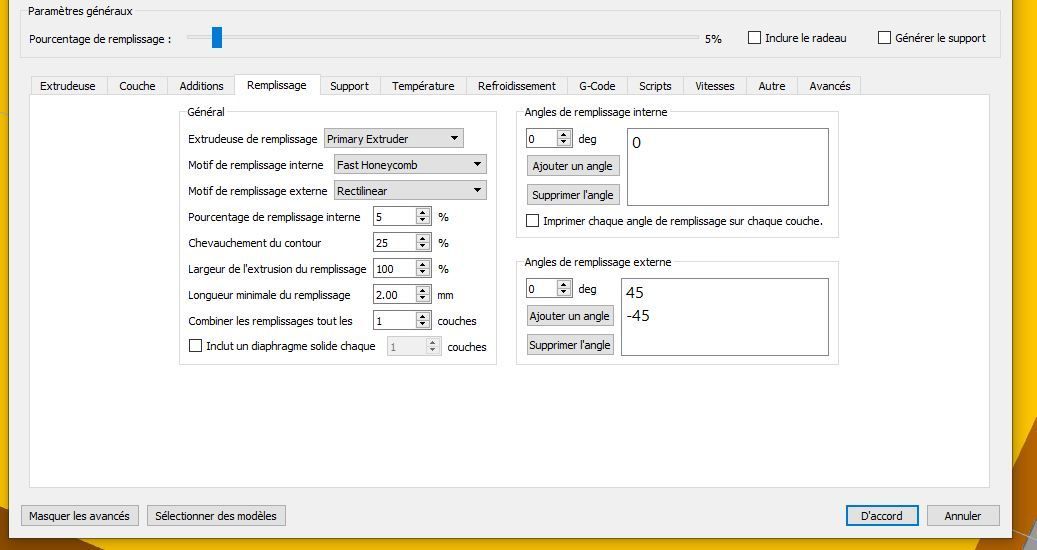Click the Annuler button
The width and height of the screenshot is (1037, 550).
962,516
